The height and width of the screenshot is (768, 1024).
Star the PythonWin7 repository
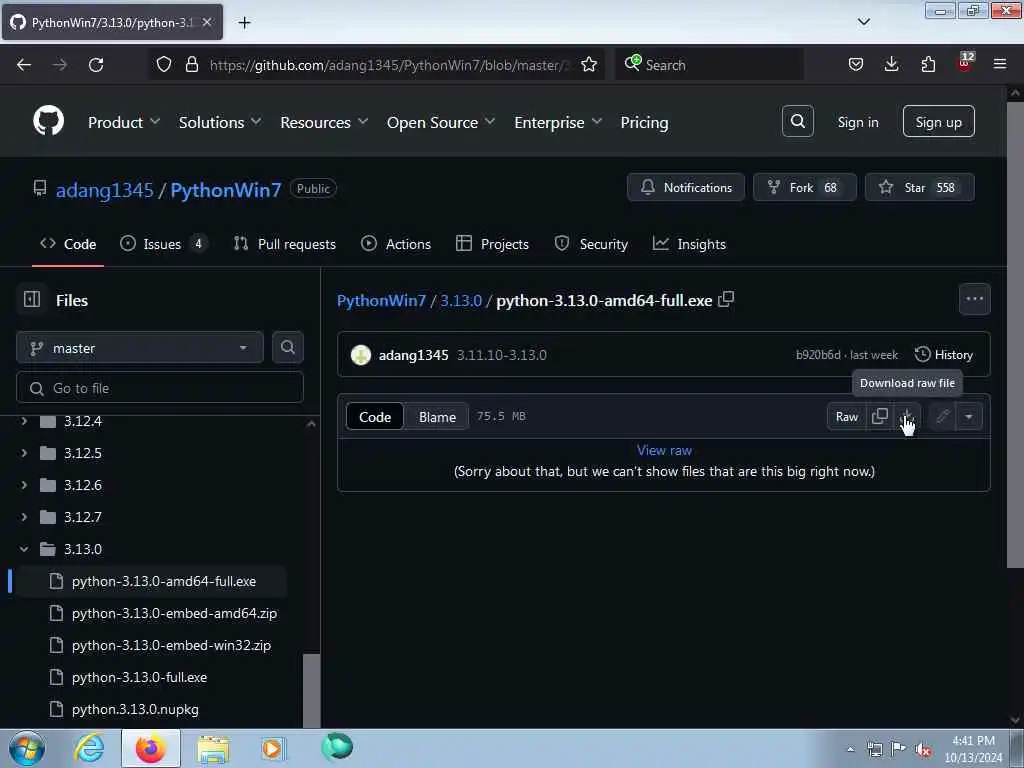tap(920, 187)
